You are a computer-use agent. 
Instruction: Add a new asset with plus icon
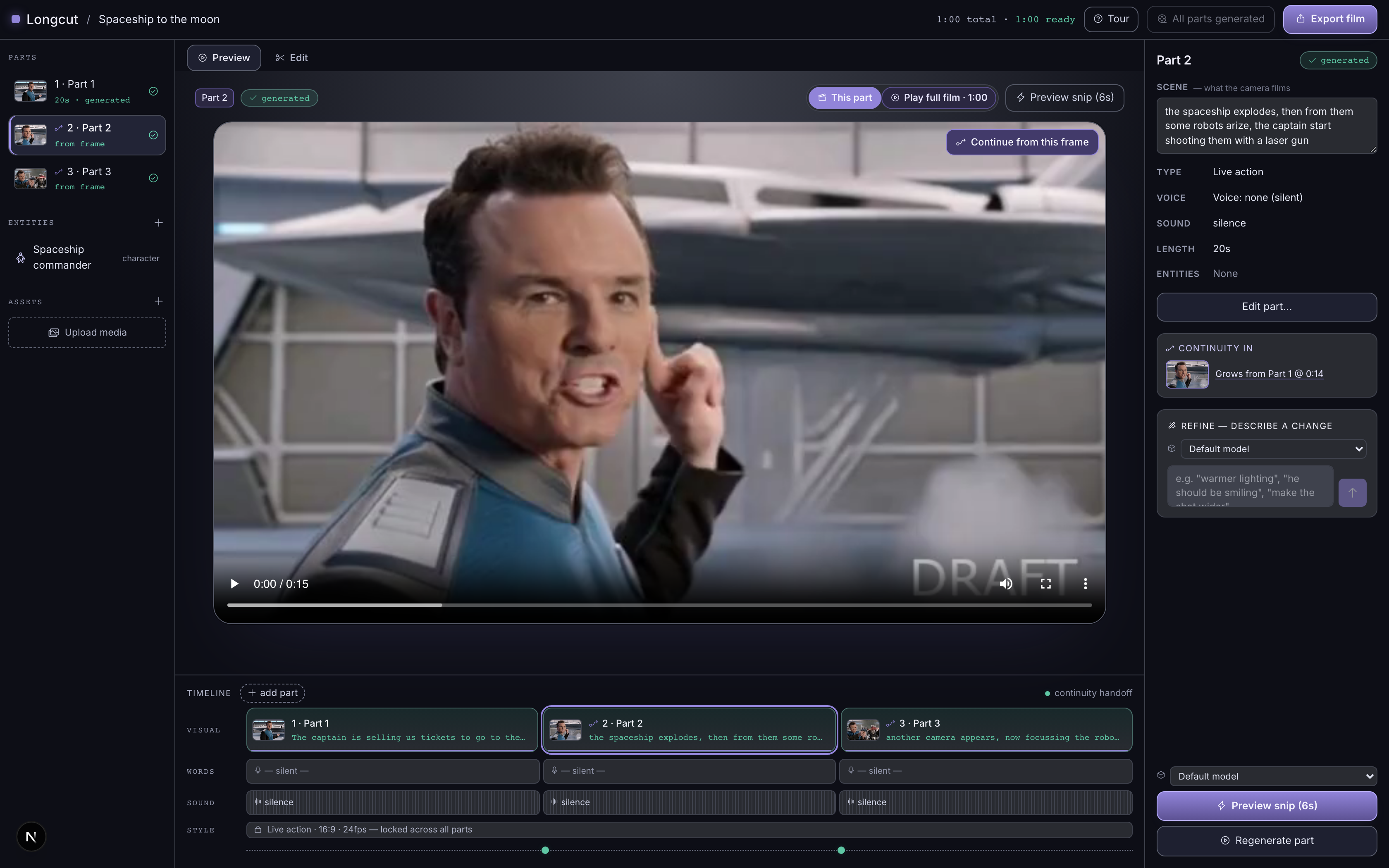tap(159, 301)
